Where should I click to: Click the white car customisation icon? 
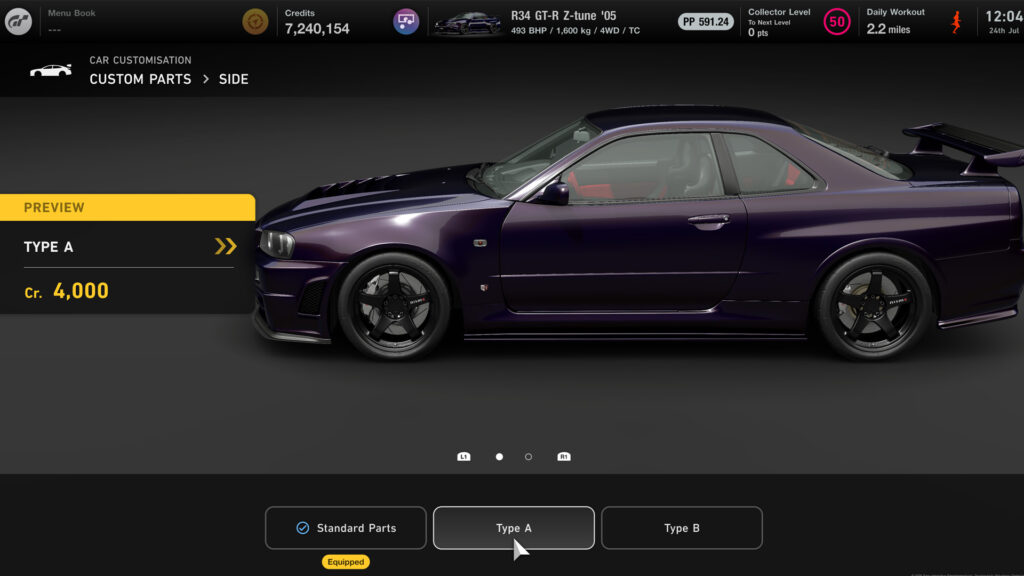click(50, 70)
